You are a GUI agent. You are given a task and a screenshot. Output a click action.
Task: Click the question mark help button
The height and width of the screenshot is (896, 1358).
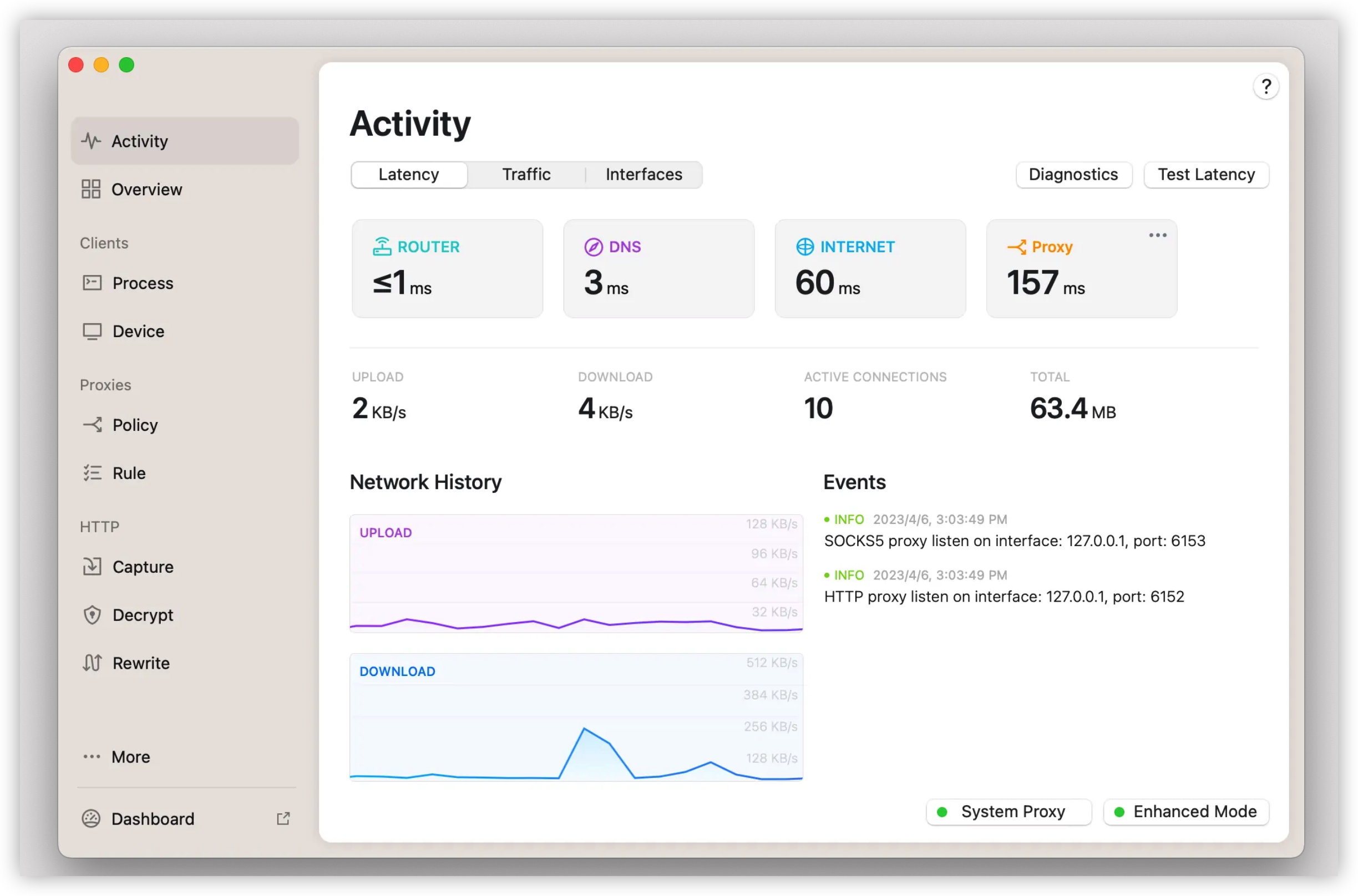(x=1266, y=87)
